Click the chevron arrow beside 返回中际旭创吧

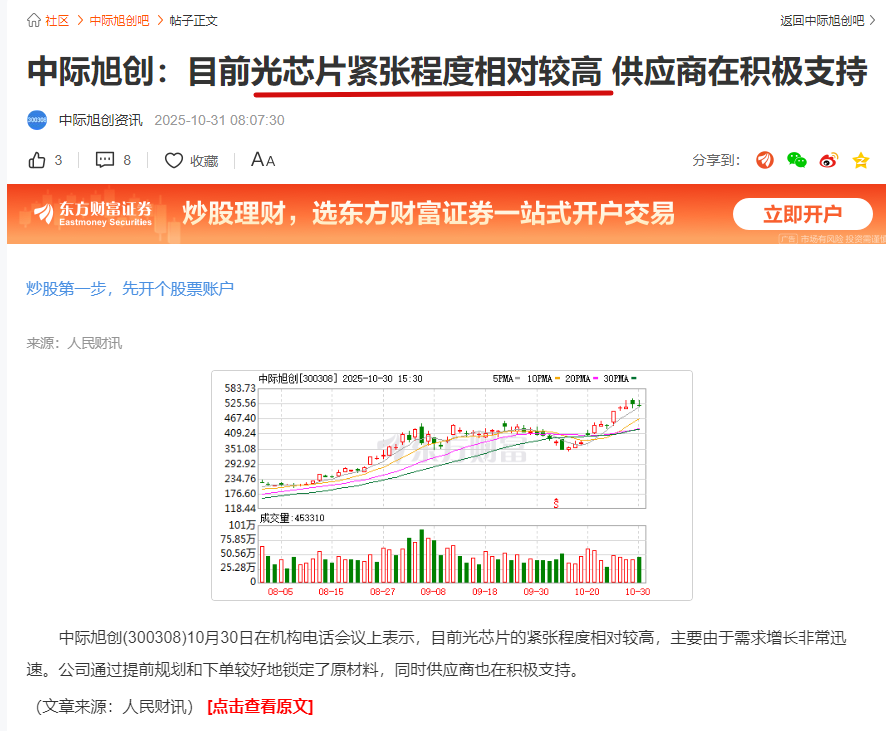tap(872, 21)
